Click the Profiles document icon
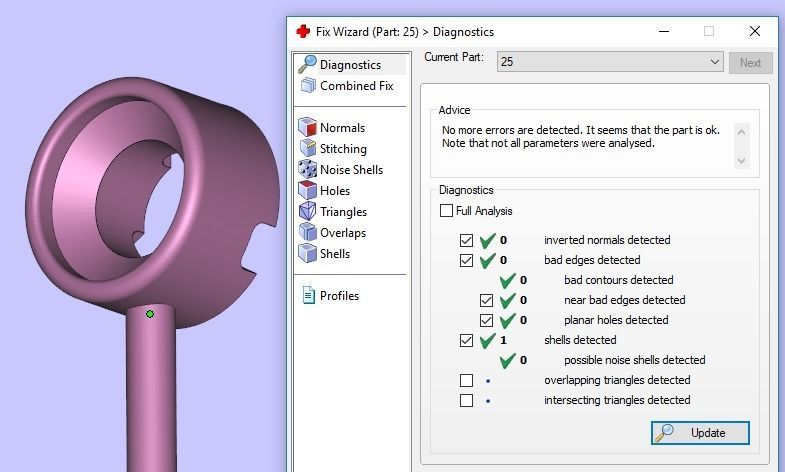This screenshot has height=472, width=785. [x=308, y=295]
